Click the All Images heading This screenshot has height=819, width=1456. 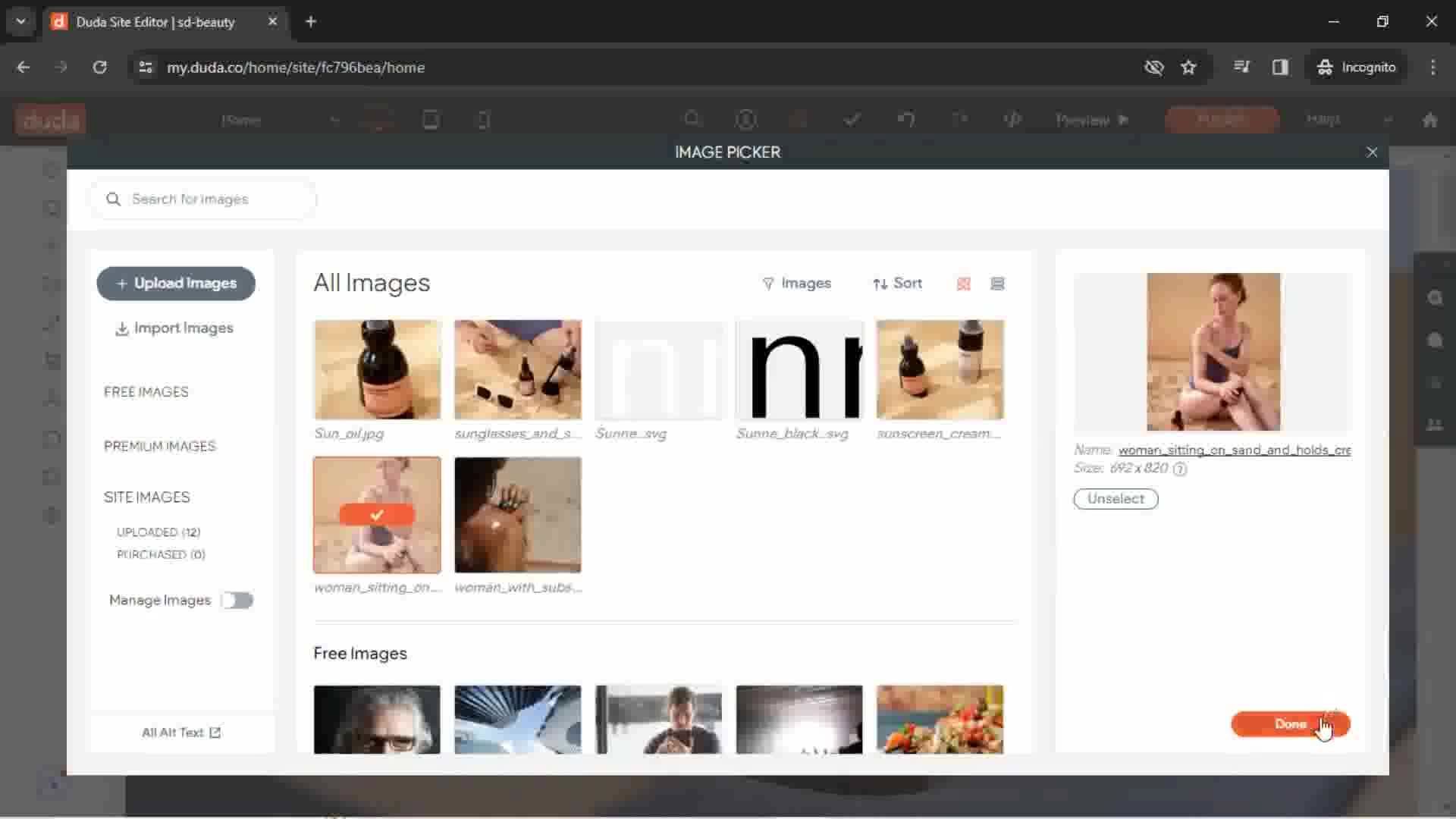pos(372,283)
